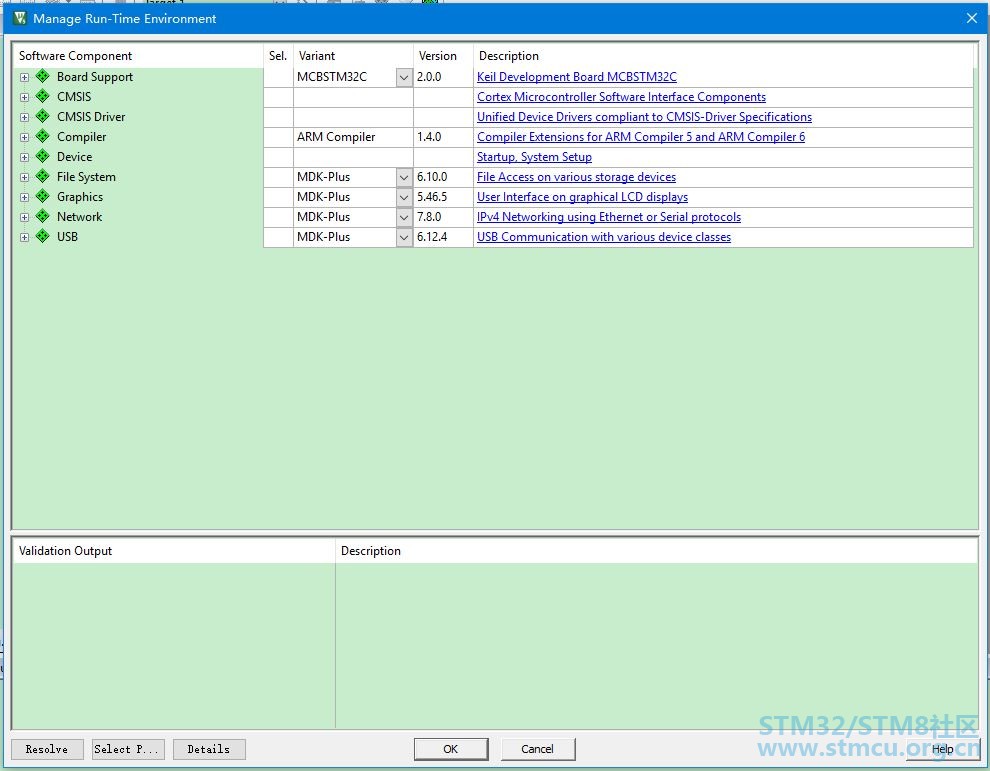Open Cortex Microcontroller Software Interface Components link
The image size is (990, 771).
(x=621, y=97)
